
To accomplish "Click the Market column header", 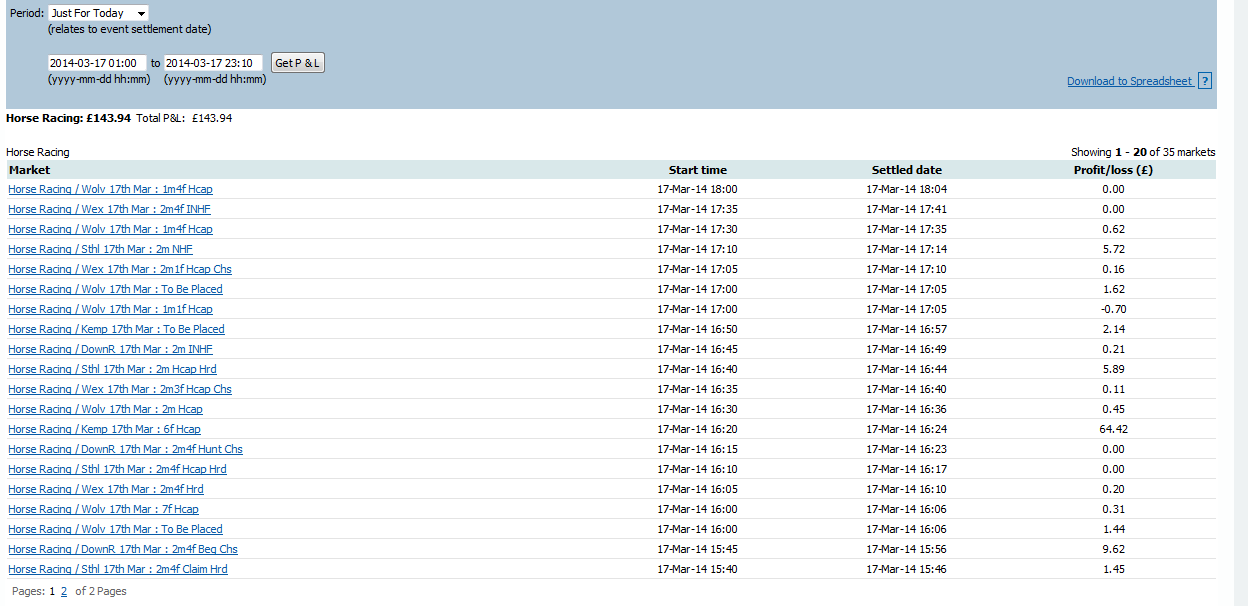I will point(29,170).
